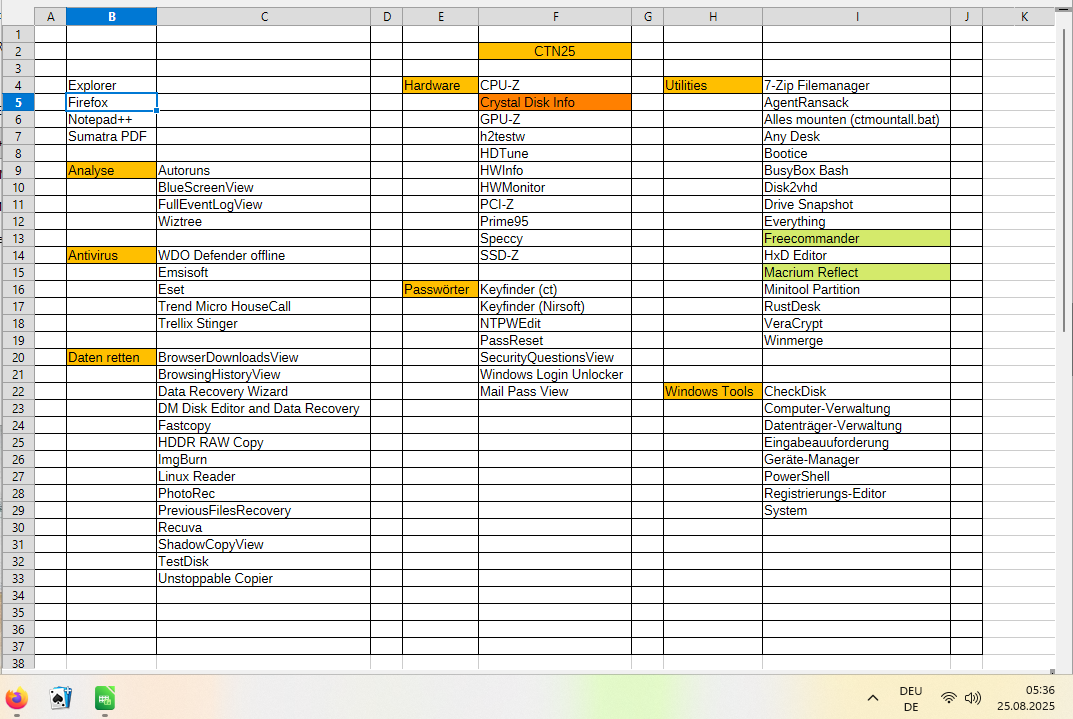Switch keyboard language DEU DE
The image size is (1073, 719).
tap(911, 698)
